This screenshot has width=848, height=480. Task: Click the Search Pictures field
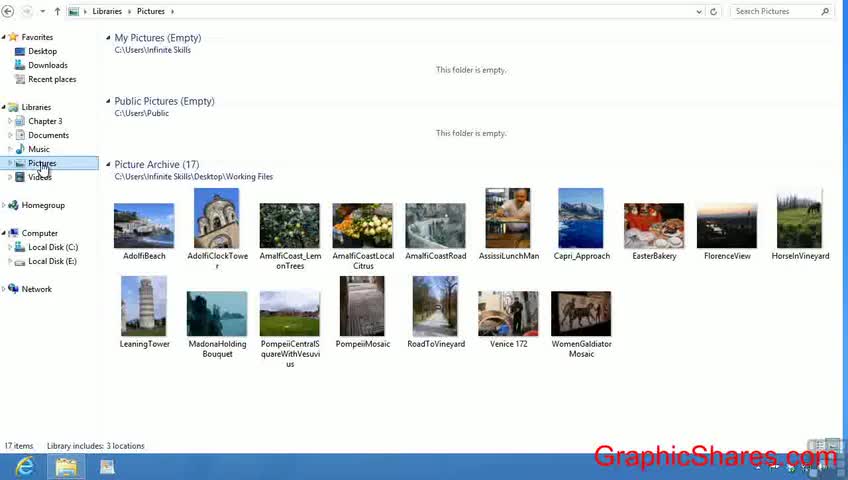(x=782, y=11)
